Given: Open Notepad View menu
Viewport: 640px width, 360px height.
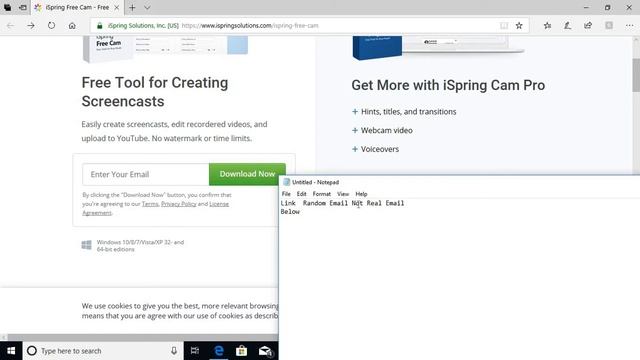Looking at the screenshot, I should point(343,194).
